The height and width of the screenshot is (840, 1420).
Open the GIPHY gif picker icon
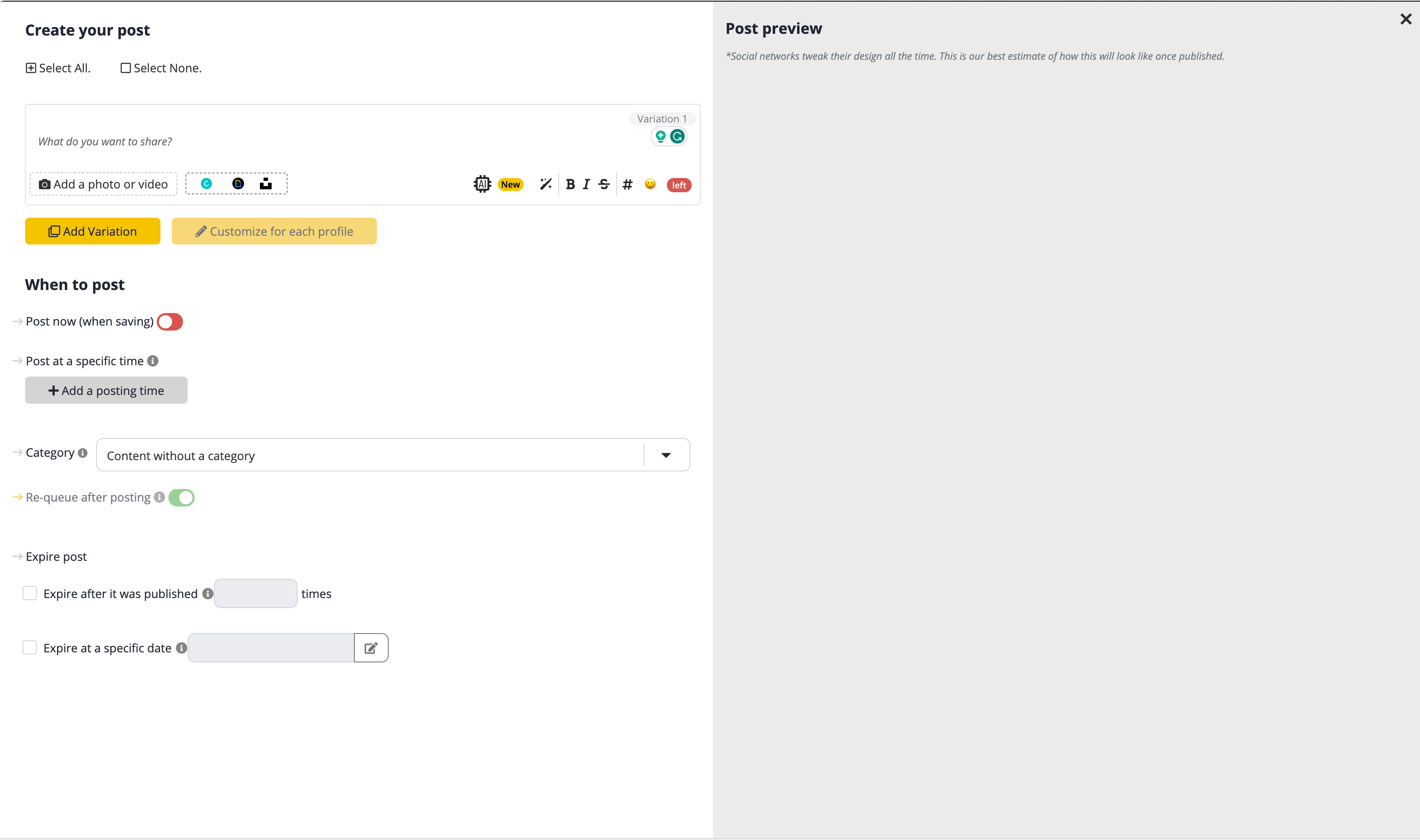coord(238,183)
